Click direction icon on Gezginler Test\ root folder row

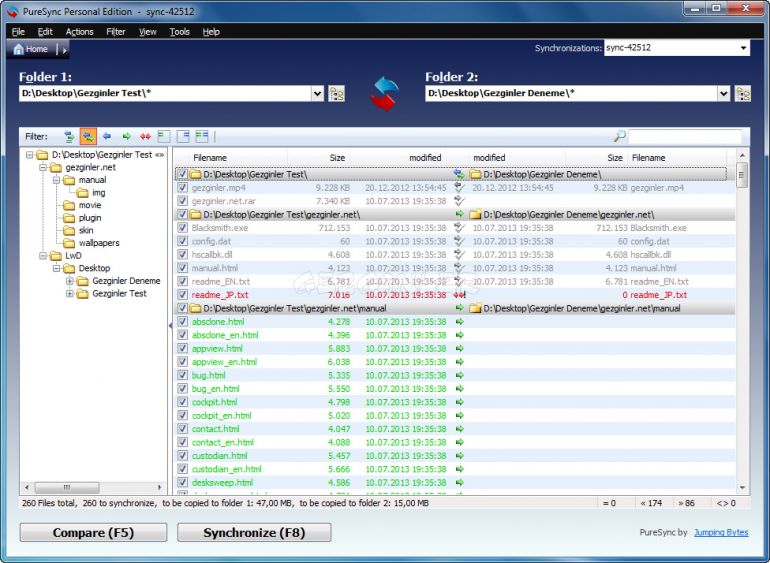coord(459,174)
